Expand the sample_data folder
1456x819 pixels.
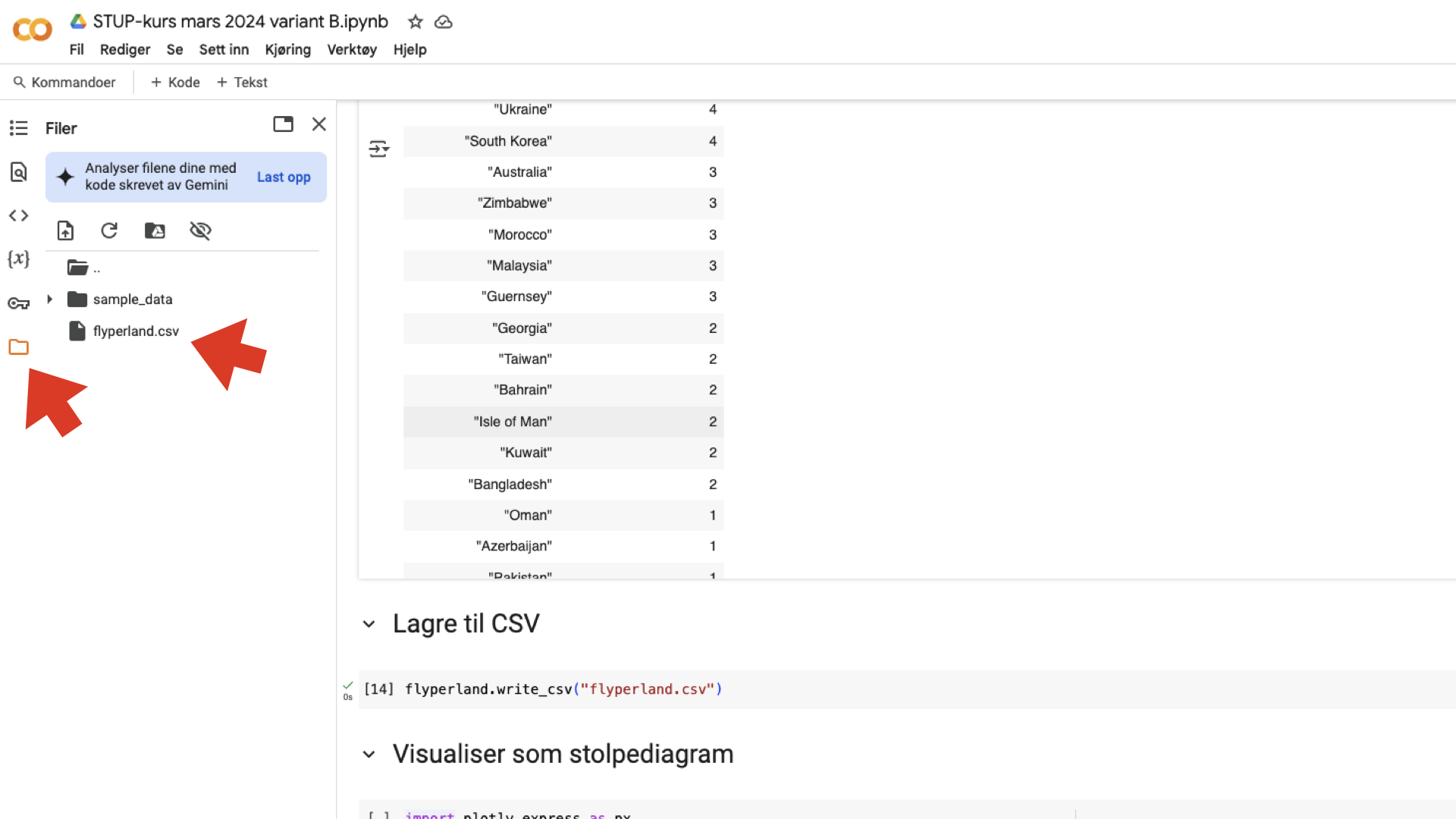[x=50, y=299]
